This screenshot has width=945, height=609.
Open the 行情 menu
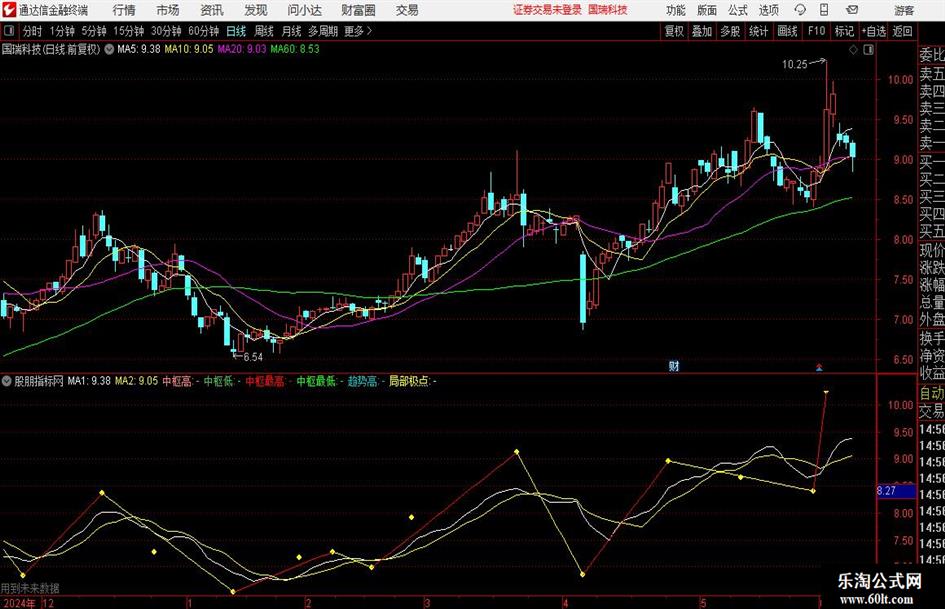tap(124, 10)
